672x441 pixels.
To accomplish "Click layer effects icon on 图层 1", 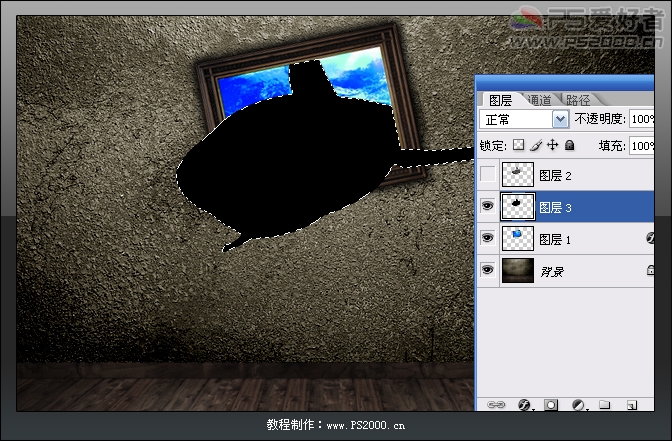I will click(650, 238).
